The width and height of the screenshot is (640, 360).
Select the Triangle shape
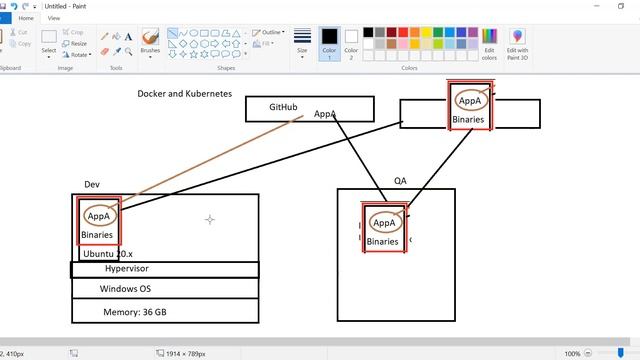pos(236,33)
